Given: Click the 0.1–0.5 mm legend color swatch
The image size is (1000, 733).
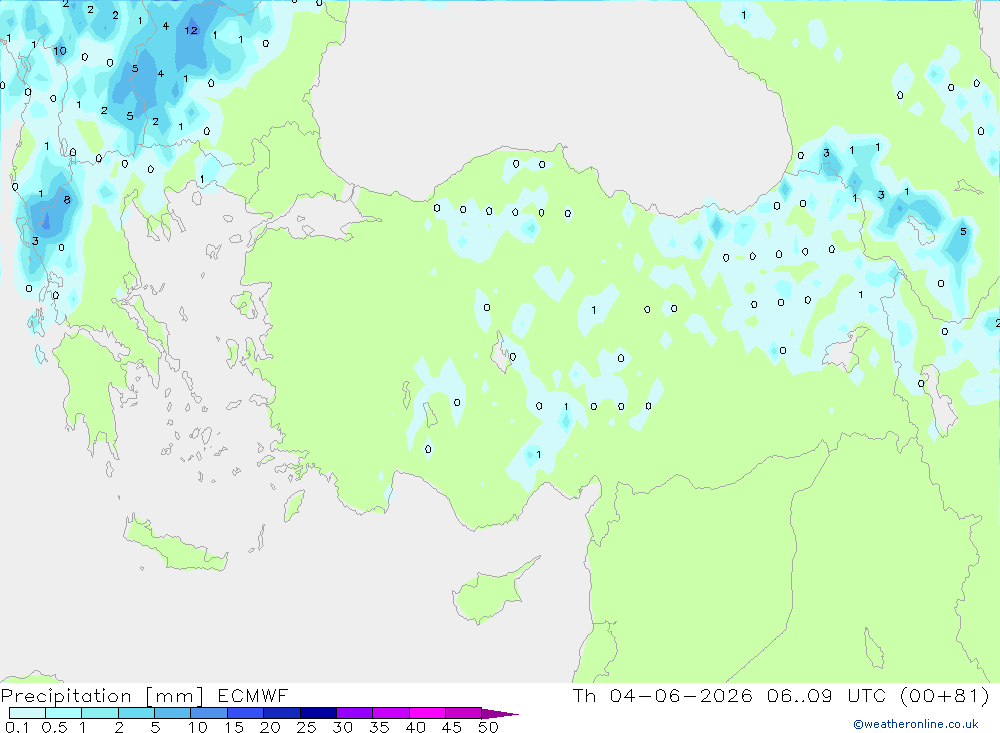Looking at the screenshot, I should click(27, 713).
